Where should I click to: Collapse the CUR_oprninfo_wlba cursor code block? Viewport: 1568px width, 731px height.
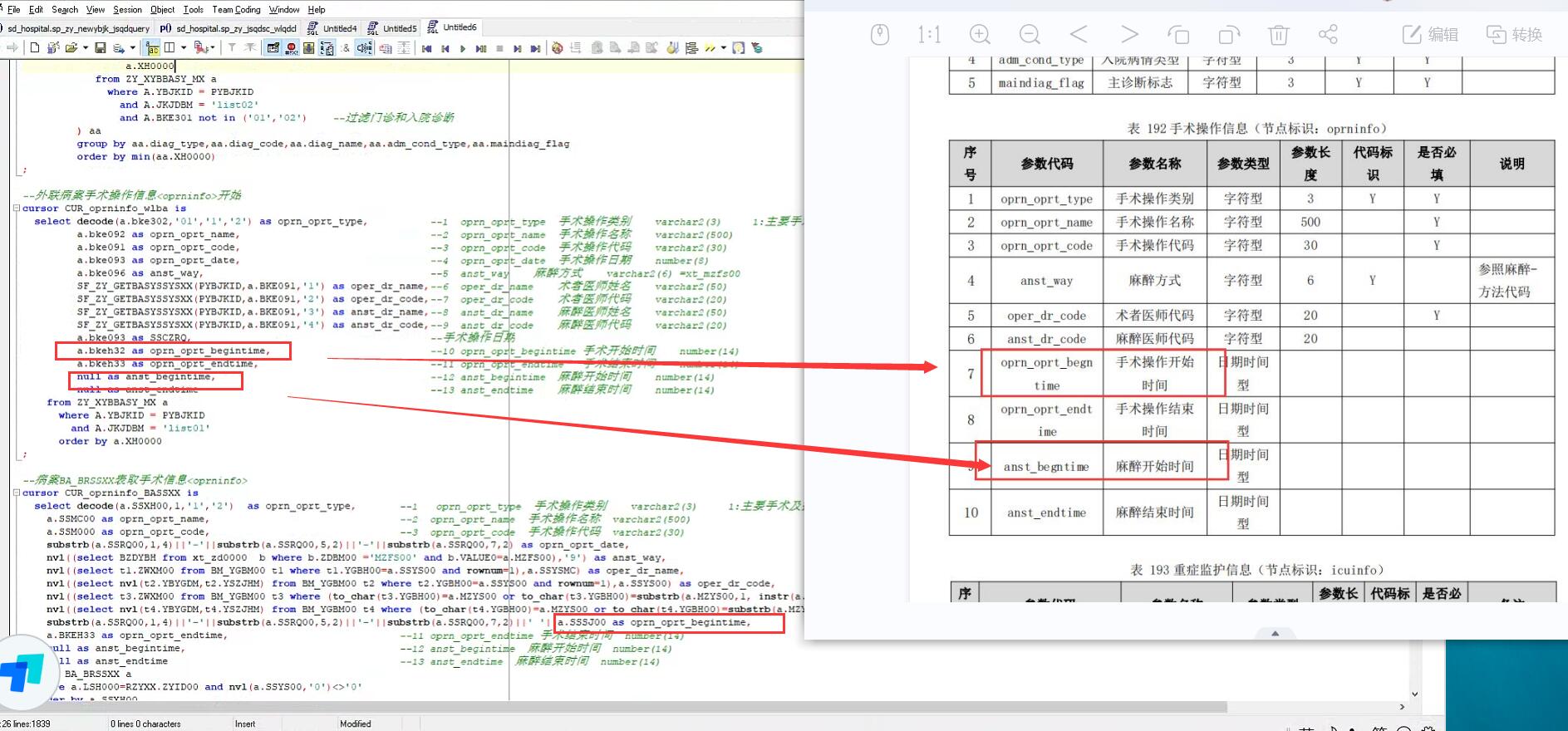coord(17,209)
